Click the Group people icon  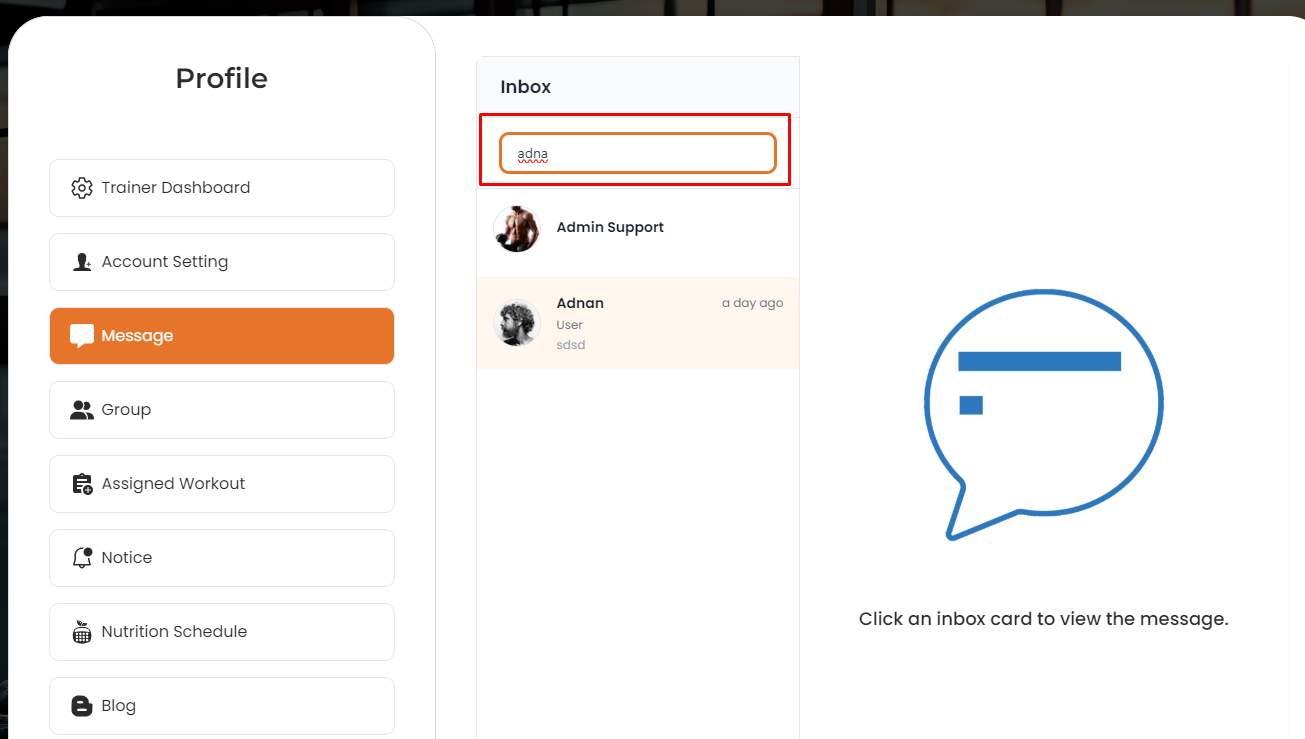[82, 410]
